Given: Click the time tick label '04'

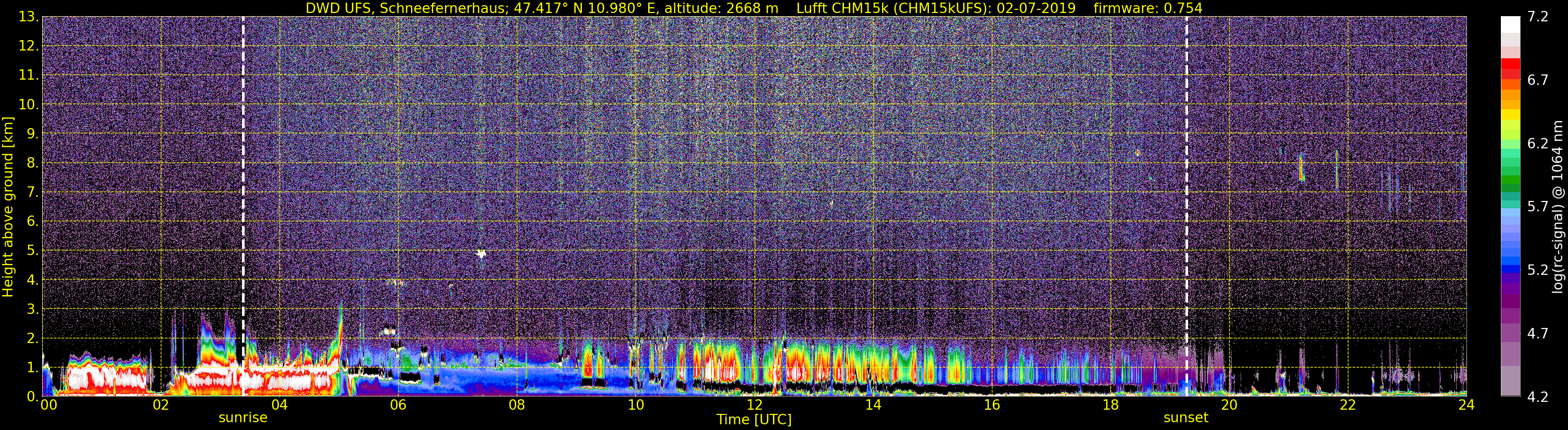Looking at the screenshot, I should tap(279, 405).
